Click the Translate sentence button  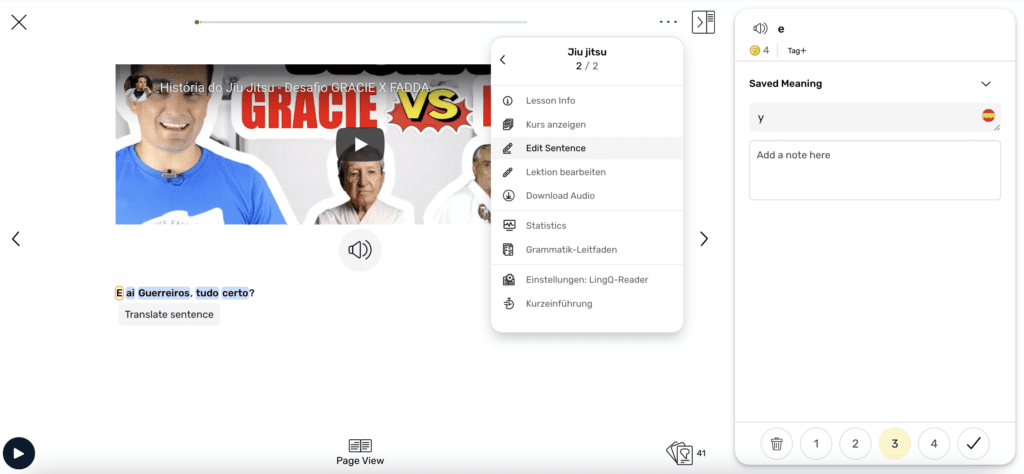tap(169, 314)
